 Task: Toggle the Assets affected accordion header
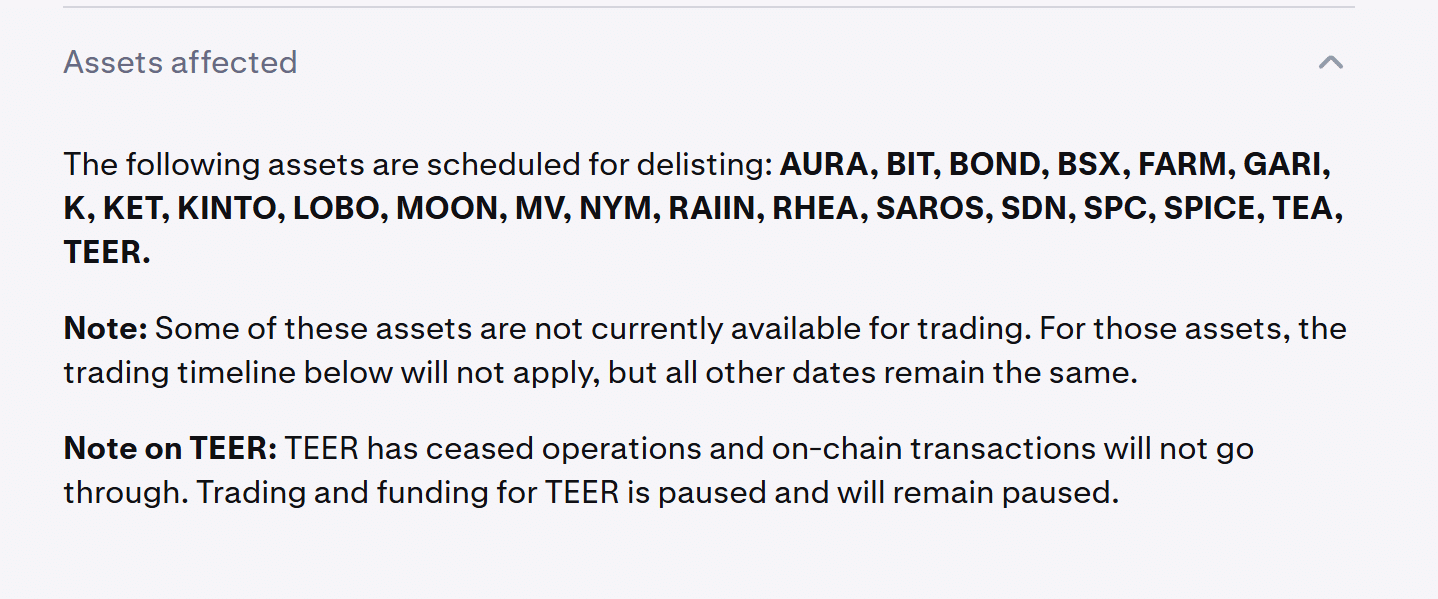[708, 62]
